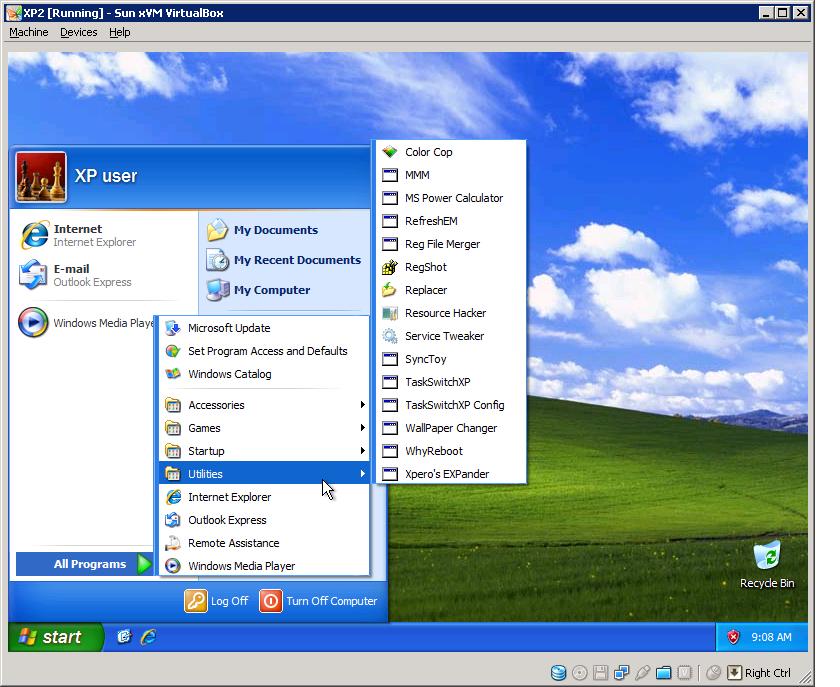Open MMM utility entry
840x687 pixels.
coord(451,175)
